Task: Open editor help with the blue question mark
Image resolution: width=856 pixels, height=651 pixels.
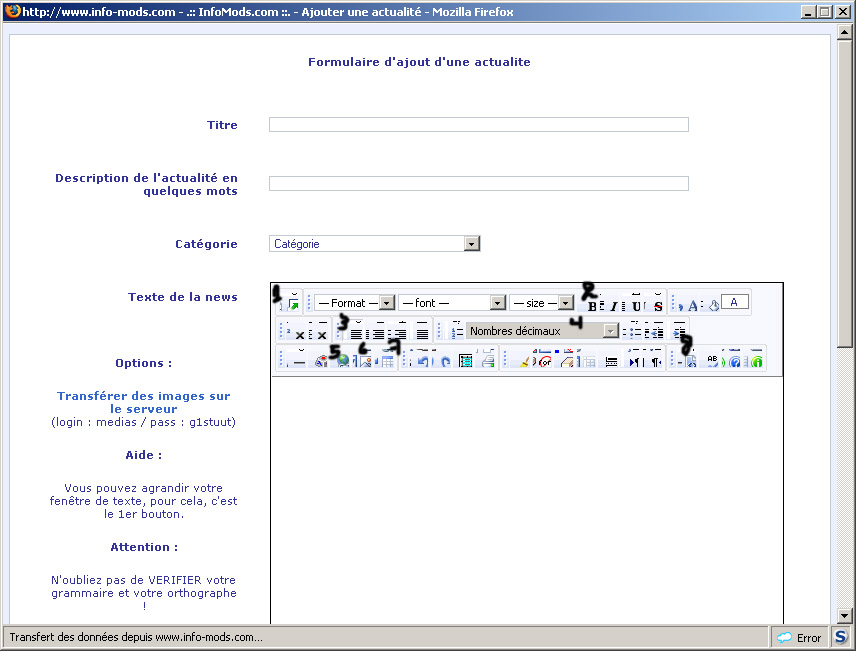Action: (x=735, y=361)
